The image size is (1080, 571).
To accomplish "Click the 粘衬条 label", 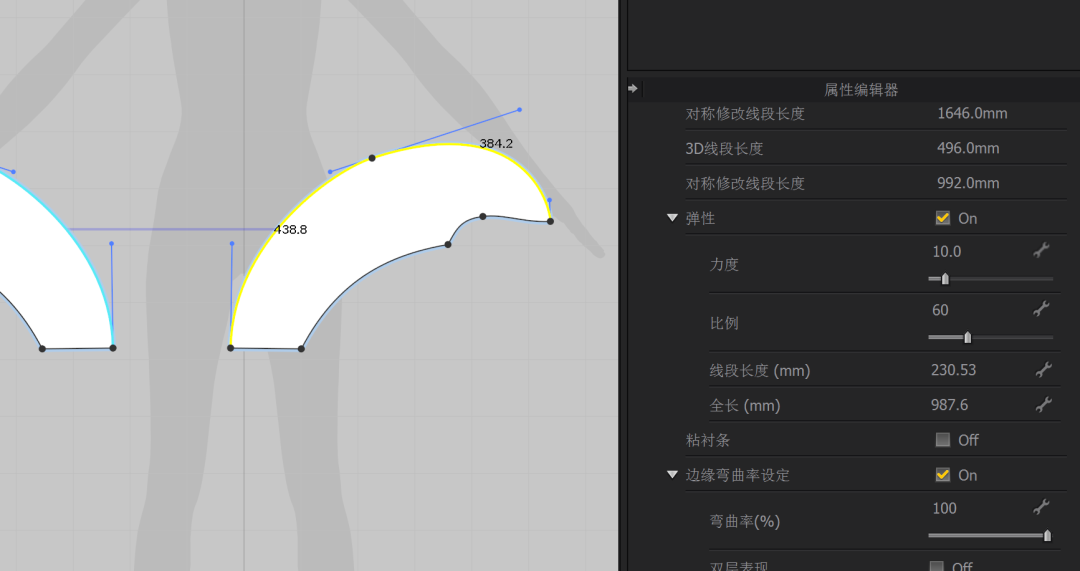I will (708, 439).
